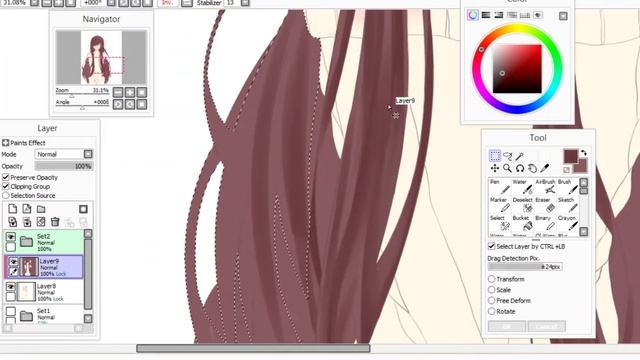Viewport: 640px width, 360px height.
Task: Click Navigator zoom in plus button
Action: [x=130, y=92]
